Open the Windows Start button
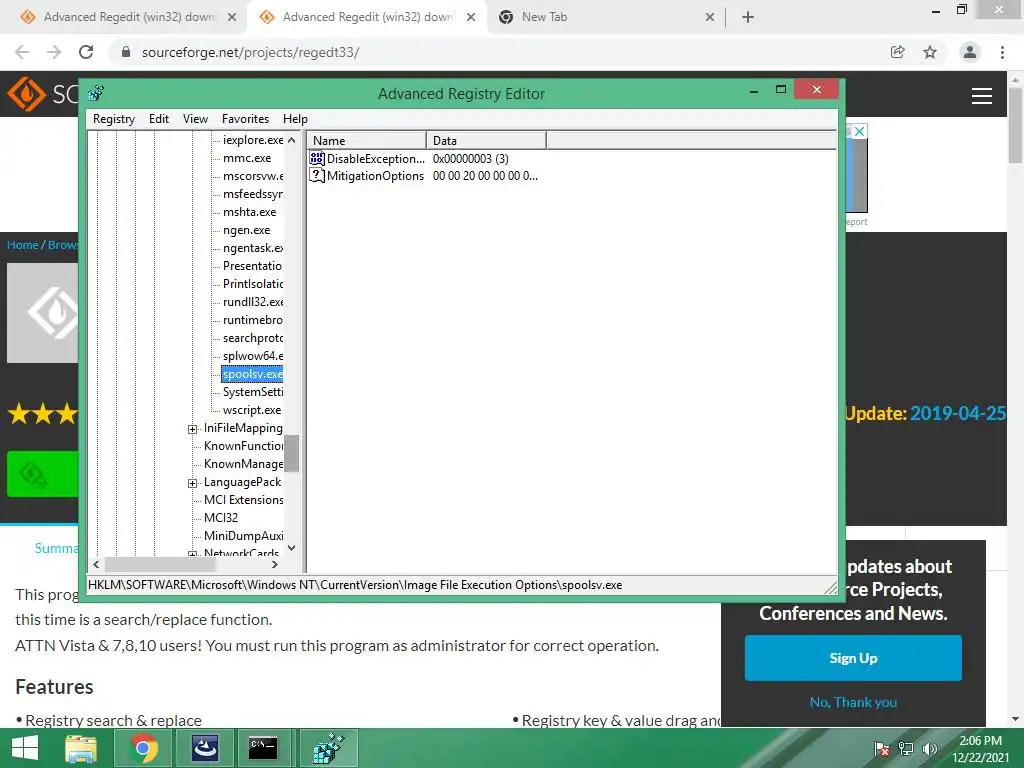The width and height of the screenshot is (1024, 768). pos(25,748)
